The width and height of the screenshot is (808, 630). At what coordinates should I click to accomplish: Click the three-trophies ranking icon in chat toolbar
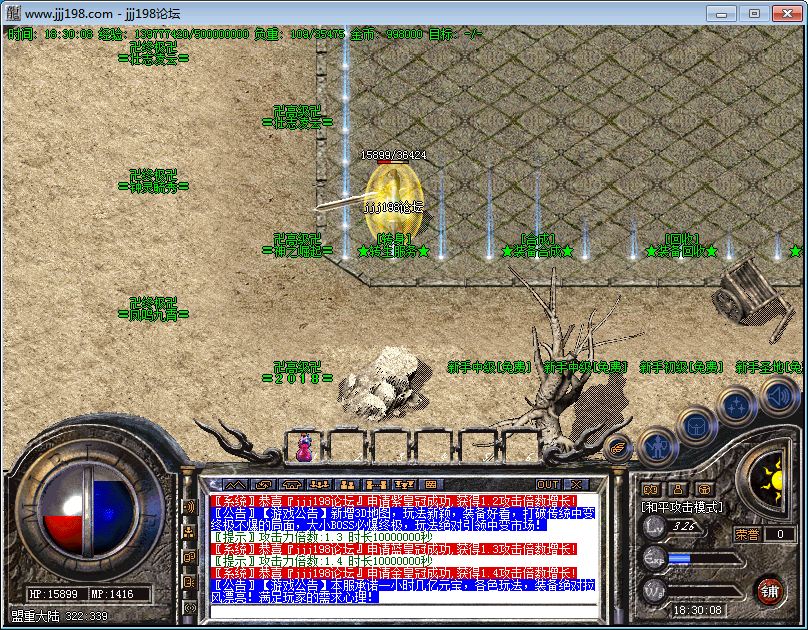403,484
